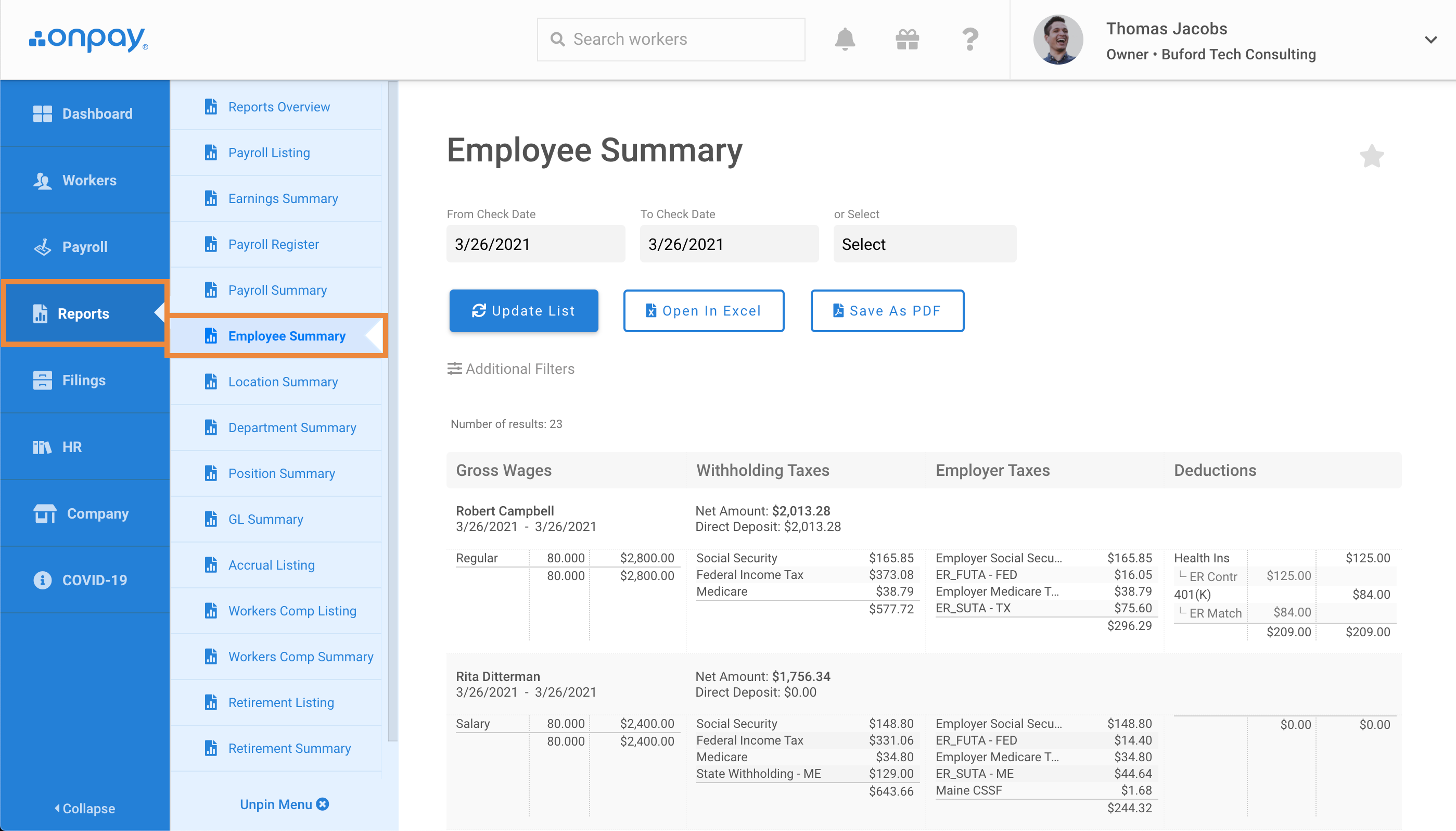The height and width of the screenshot is (831, 1456).
Task: Open notifications bell icon
Action: (x=845, y=40)
